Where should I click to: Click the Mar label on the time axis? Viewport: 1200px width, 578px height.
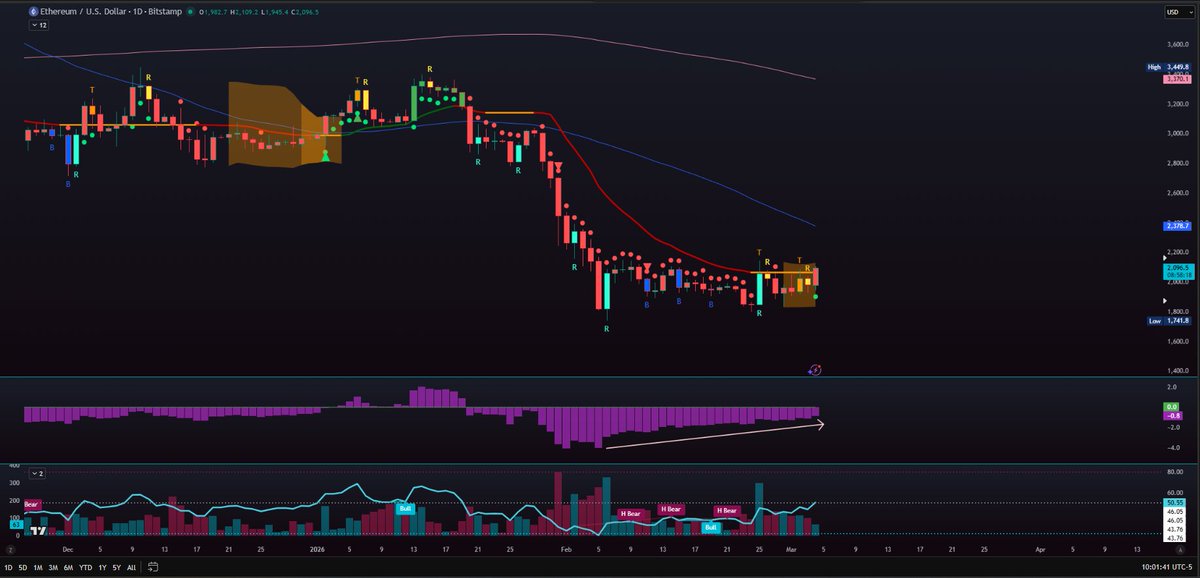791,549
